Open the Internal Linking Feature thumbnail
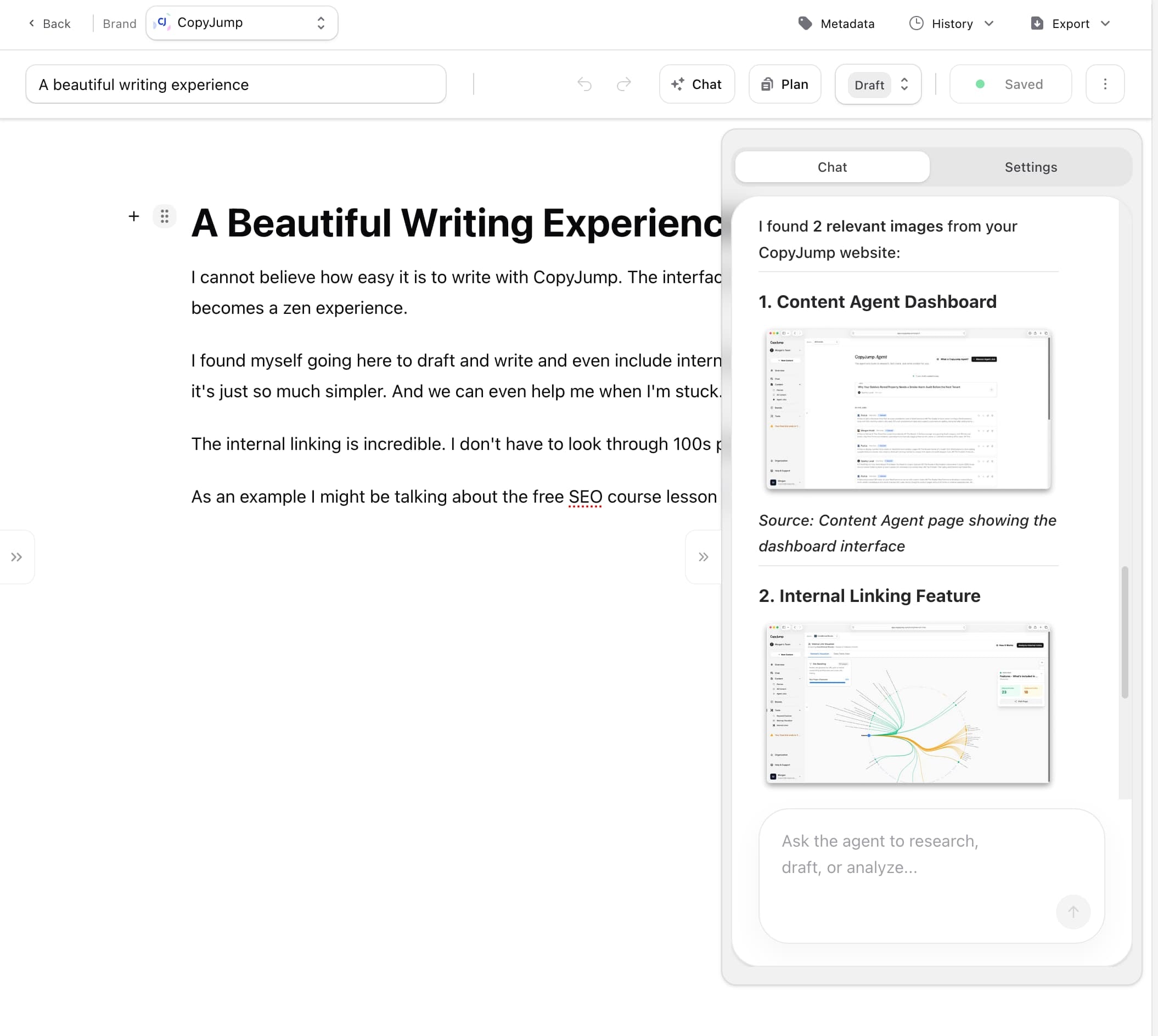Image resolution: width=1158 pixels, height=1036 pixels. click(908, 703)
